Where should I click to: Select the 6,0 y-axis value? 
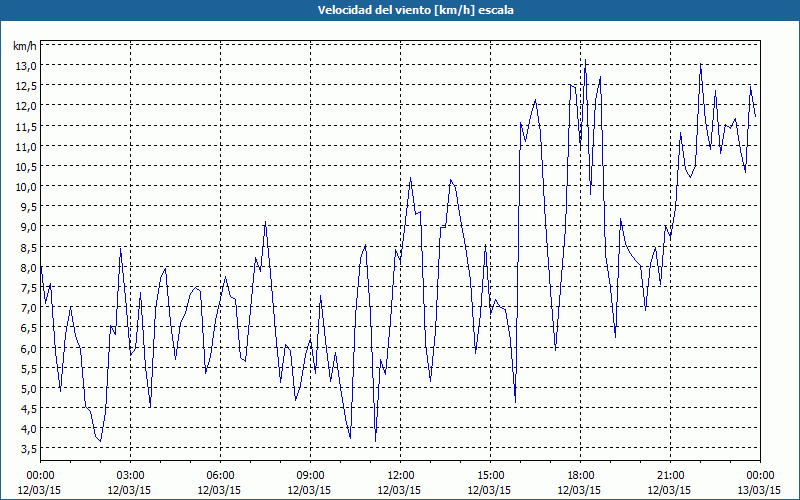(x=28, y=348)
